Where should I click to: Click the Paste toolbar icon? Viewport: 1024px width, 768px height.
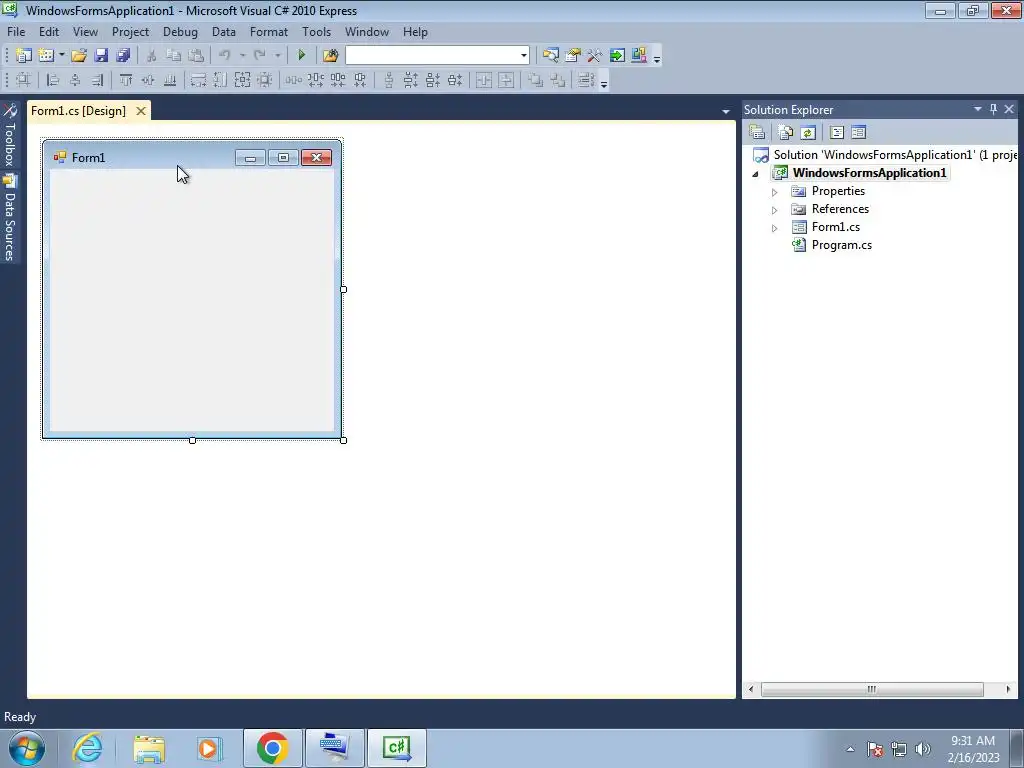[x=195, y=56]
